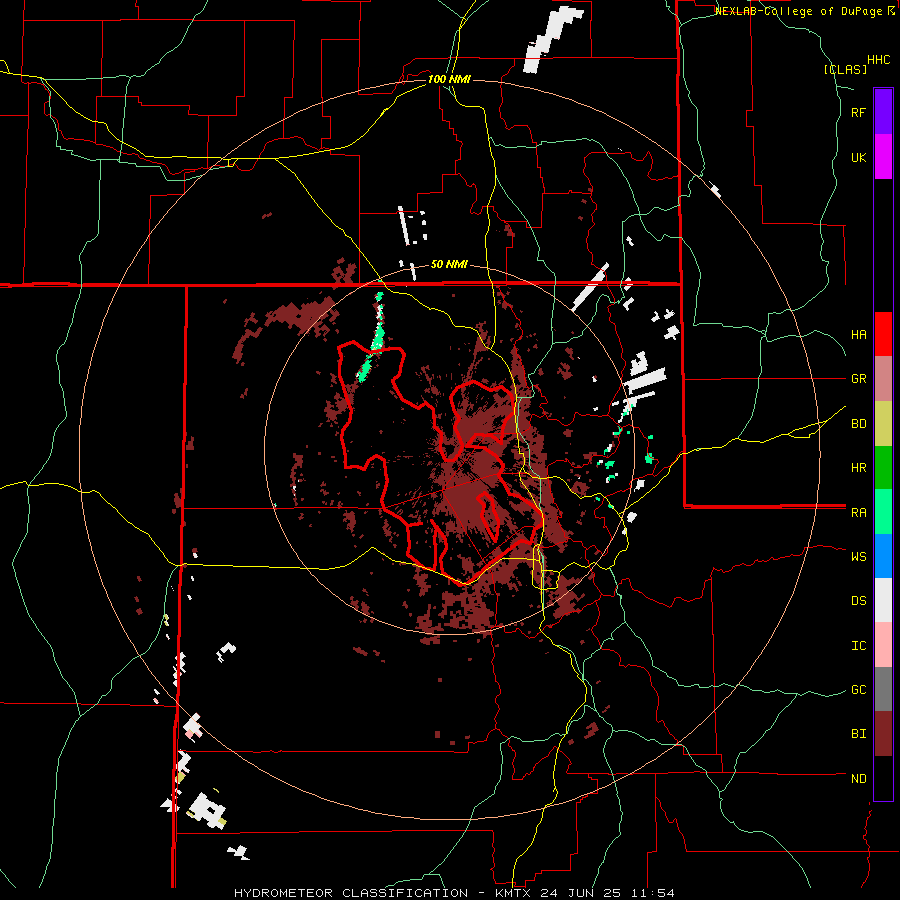Select the "BD" legend label
Viewport: 900px width, 900px height.
click(x=858, y=424)
